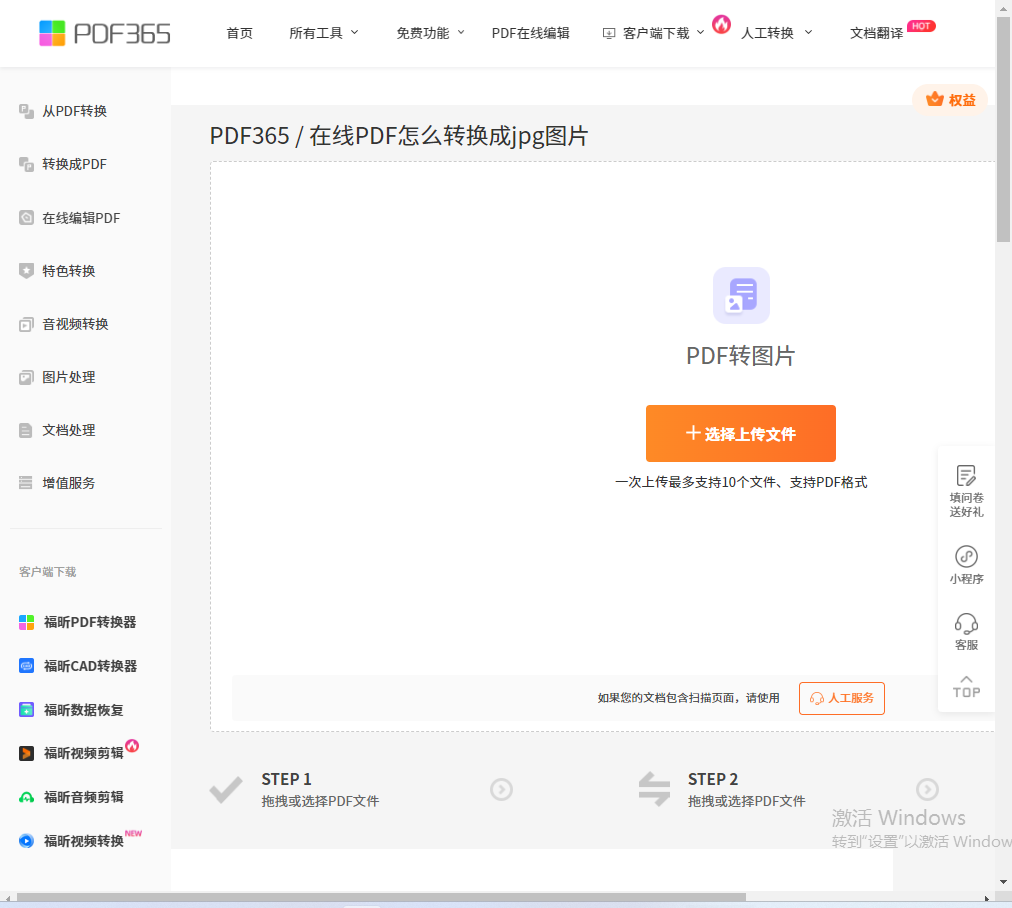Select the 文档处理 sidebar icon

26,430
